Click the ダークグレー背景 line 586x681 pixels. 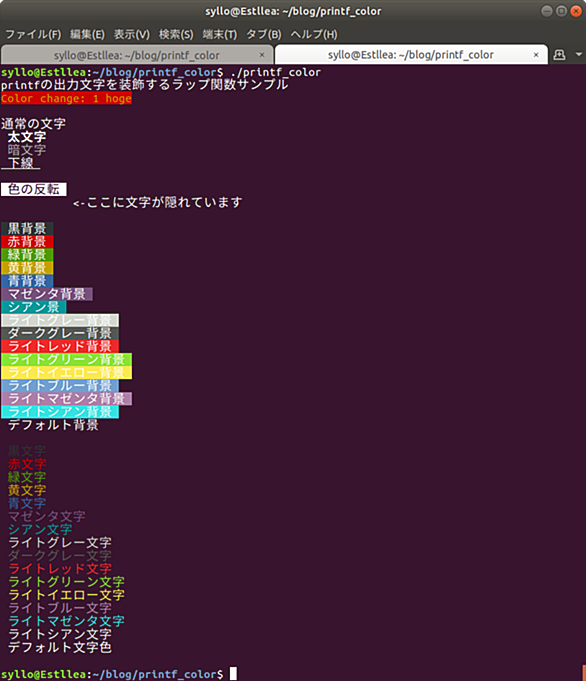(x=60, y=334)
